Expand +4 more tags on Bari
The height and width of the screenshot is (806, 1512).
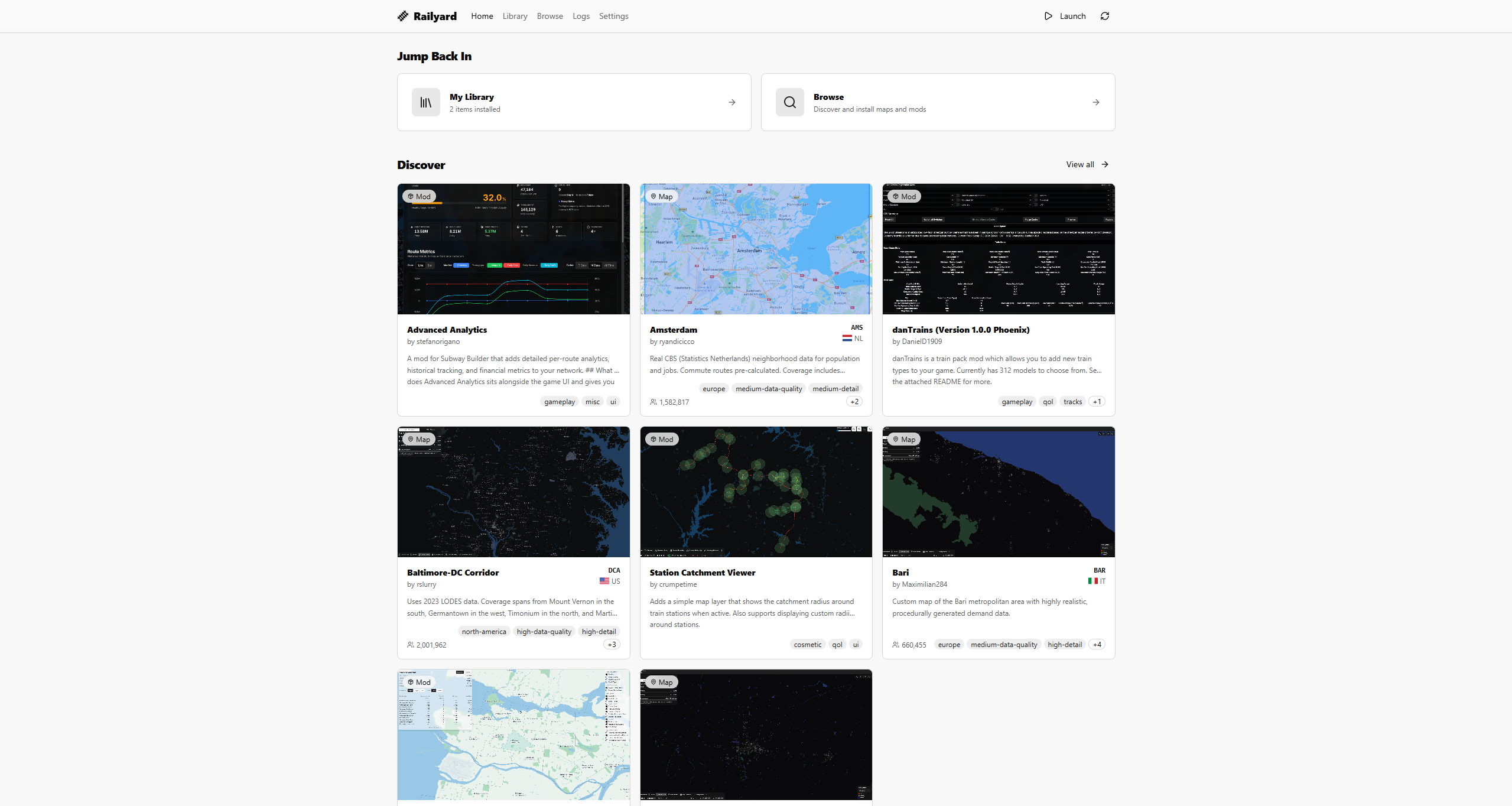[x=1097, y=645]
